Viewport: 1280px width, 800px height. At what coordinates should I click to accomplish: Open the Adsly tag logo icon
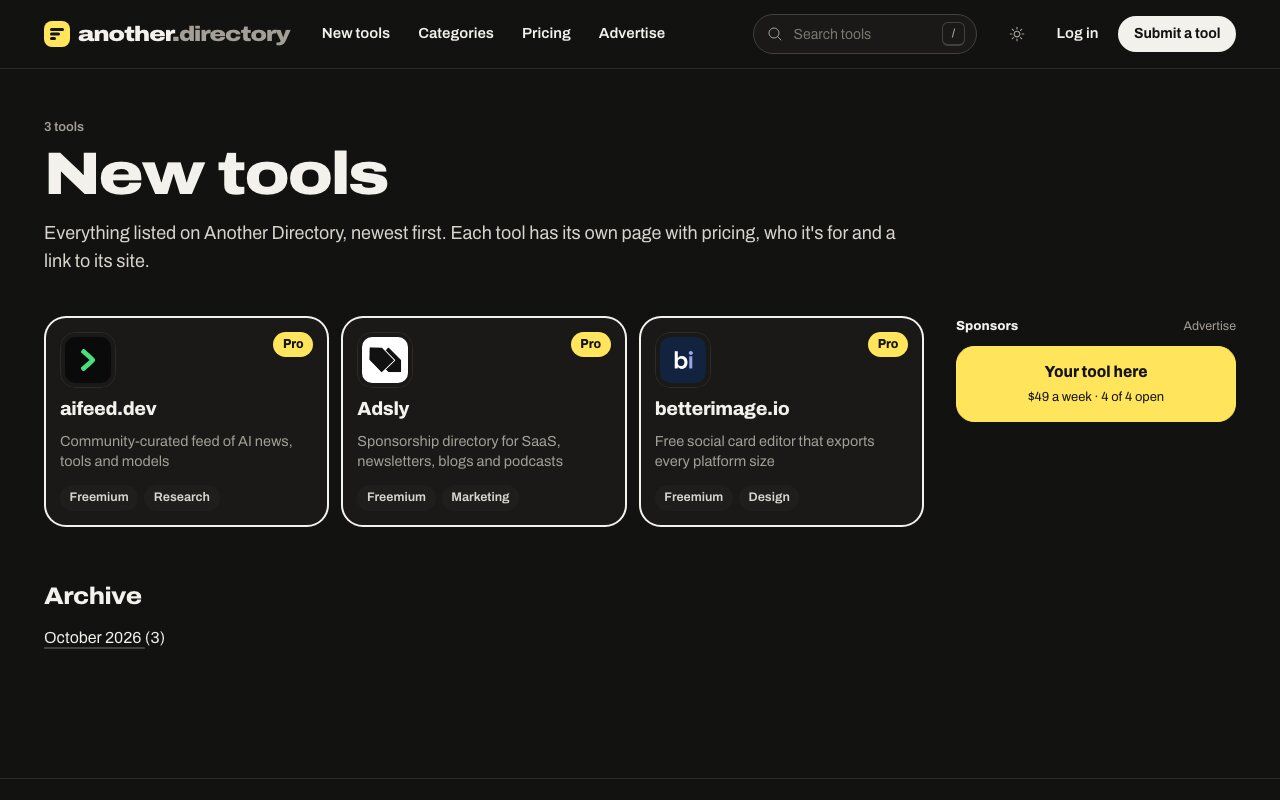(385, 360)
